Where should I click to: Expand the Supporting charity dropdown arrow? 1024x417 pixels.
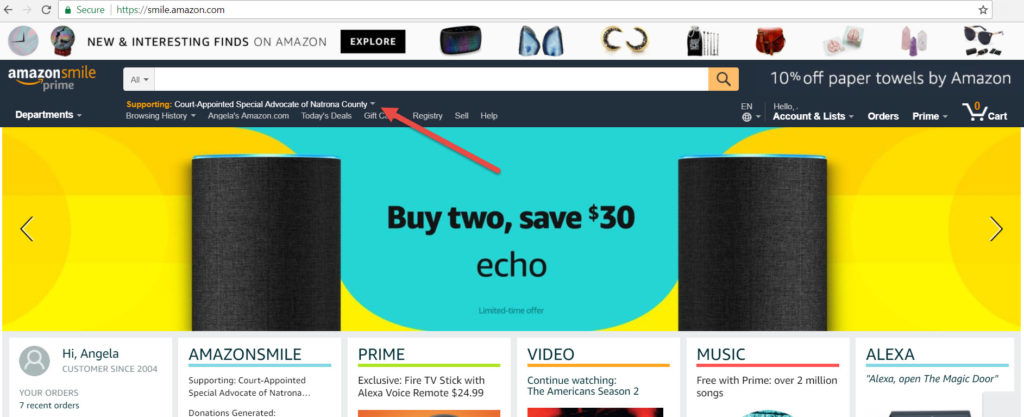coord(372,104)
